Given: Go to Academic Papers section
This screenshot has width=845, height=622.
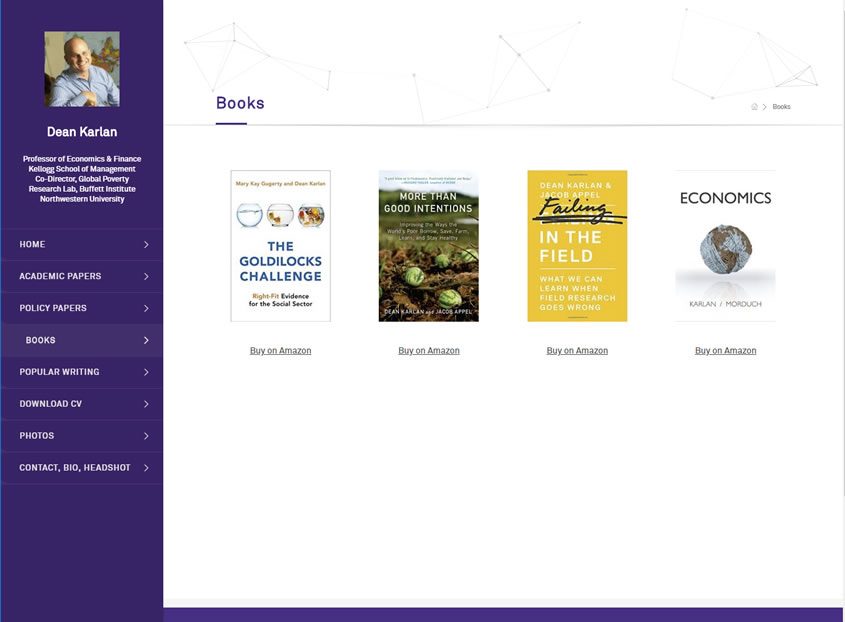Looking at the screenshot, I should click(x=60, y=276).
